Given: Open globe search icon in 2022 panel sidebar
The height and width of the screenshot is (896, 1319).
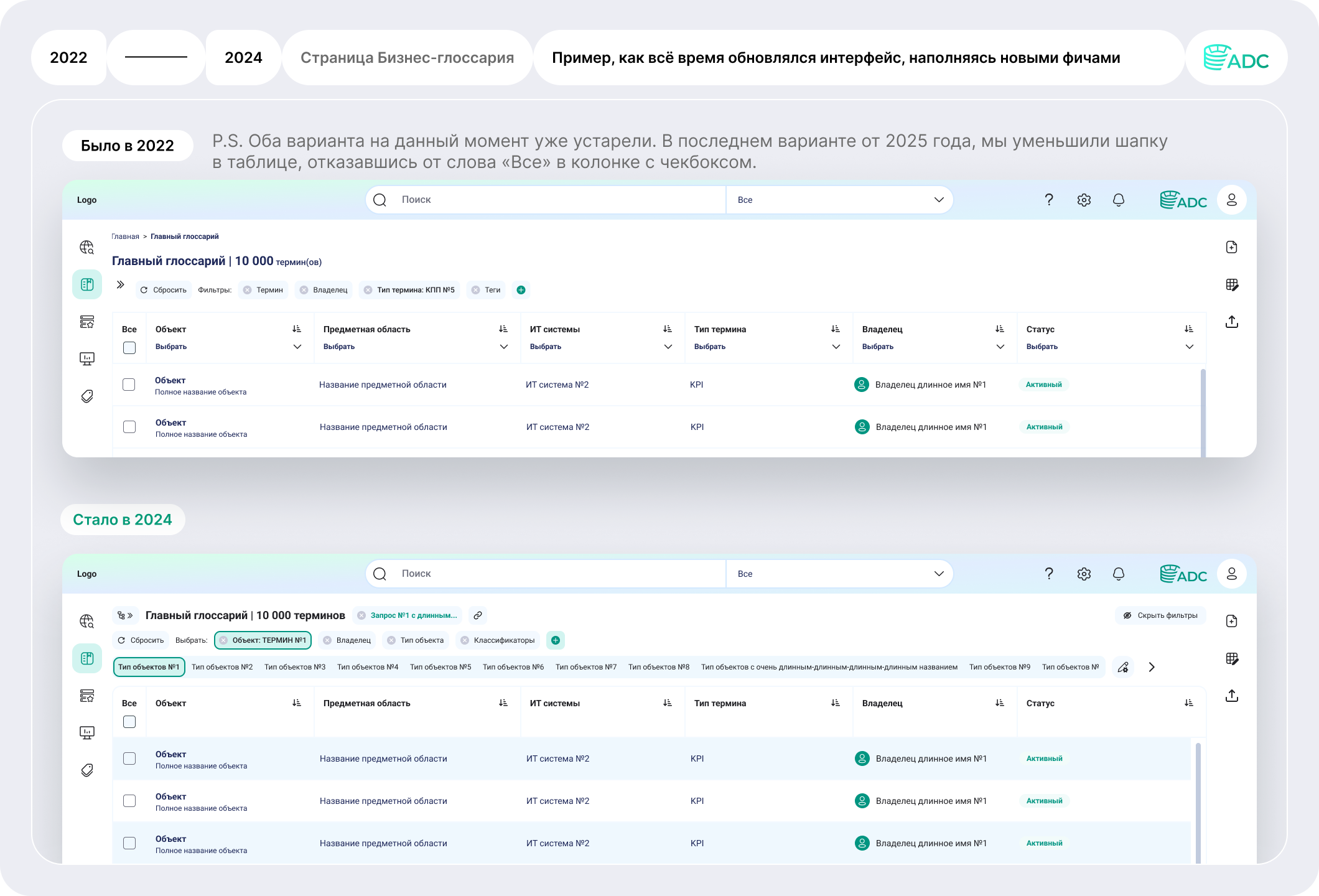Looking at the screenshot, I should (87, 248).
